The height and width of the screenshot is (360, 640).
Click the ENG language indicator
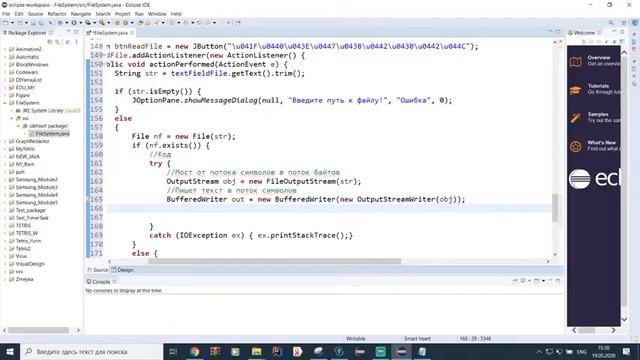click(582, 351)
